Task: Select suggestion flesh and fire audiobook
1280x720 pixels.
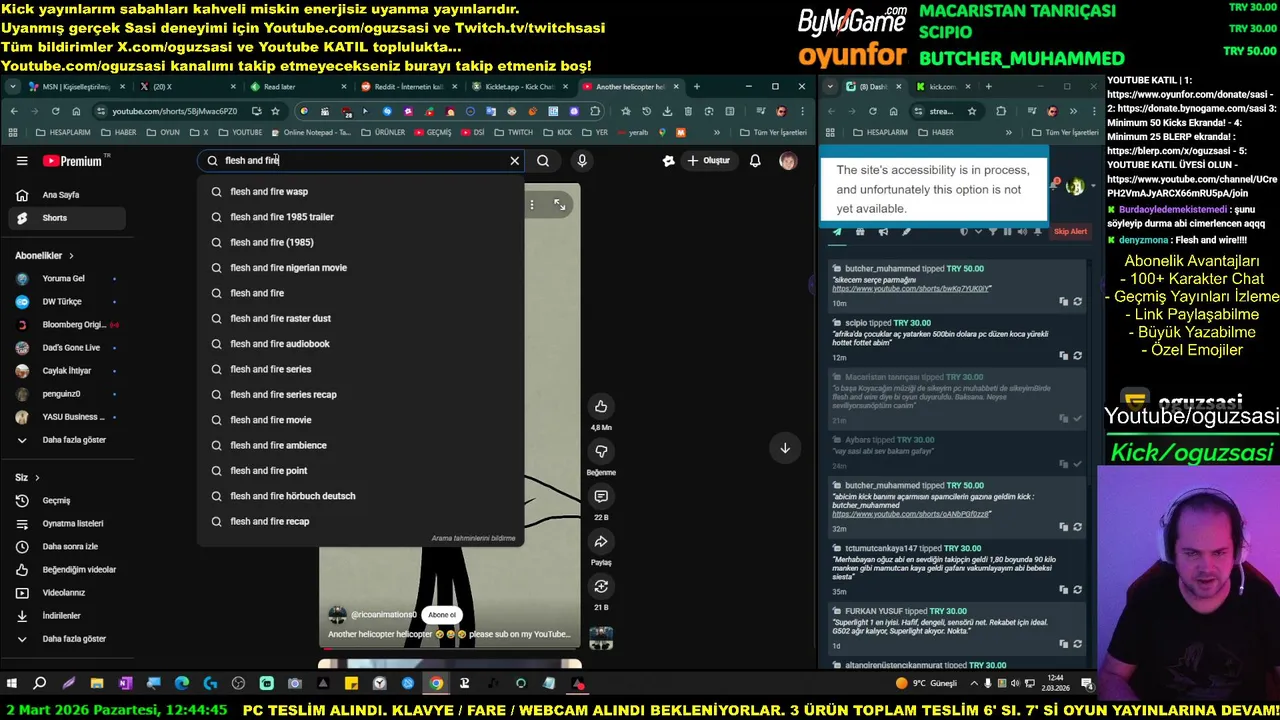Action: pyautogui.click(x=360, y=344)
